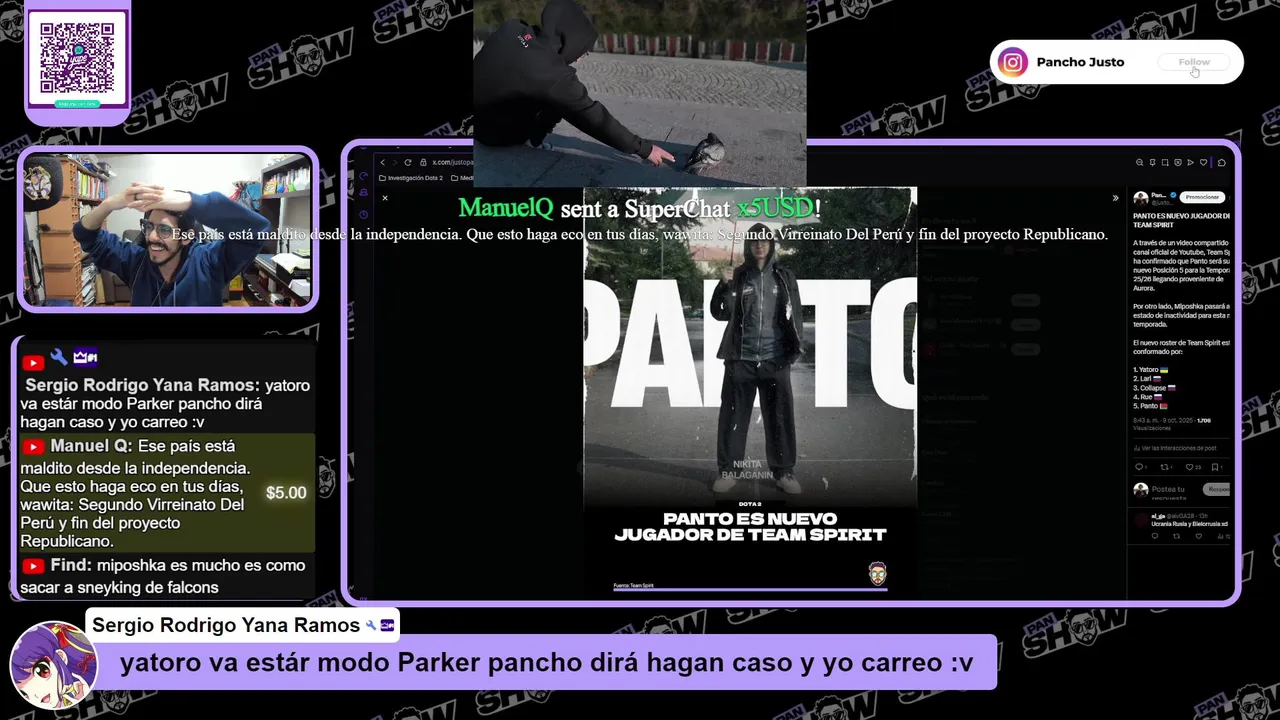Click the Promocionar button
The image size is (1280, 720).
(x=1202, y=197)
